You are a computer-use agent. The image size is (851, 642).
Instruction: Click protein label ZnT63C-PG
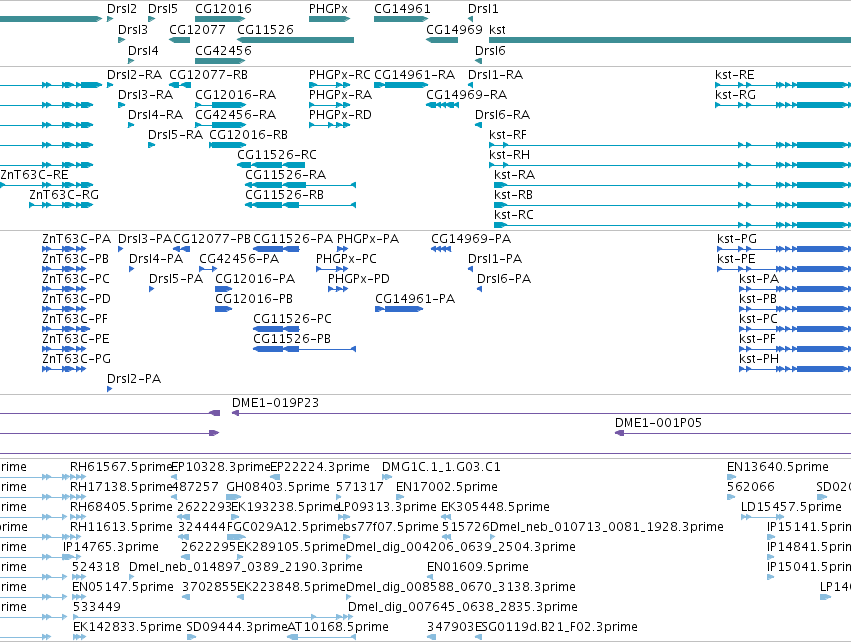(x=77, y=359)
